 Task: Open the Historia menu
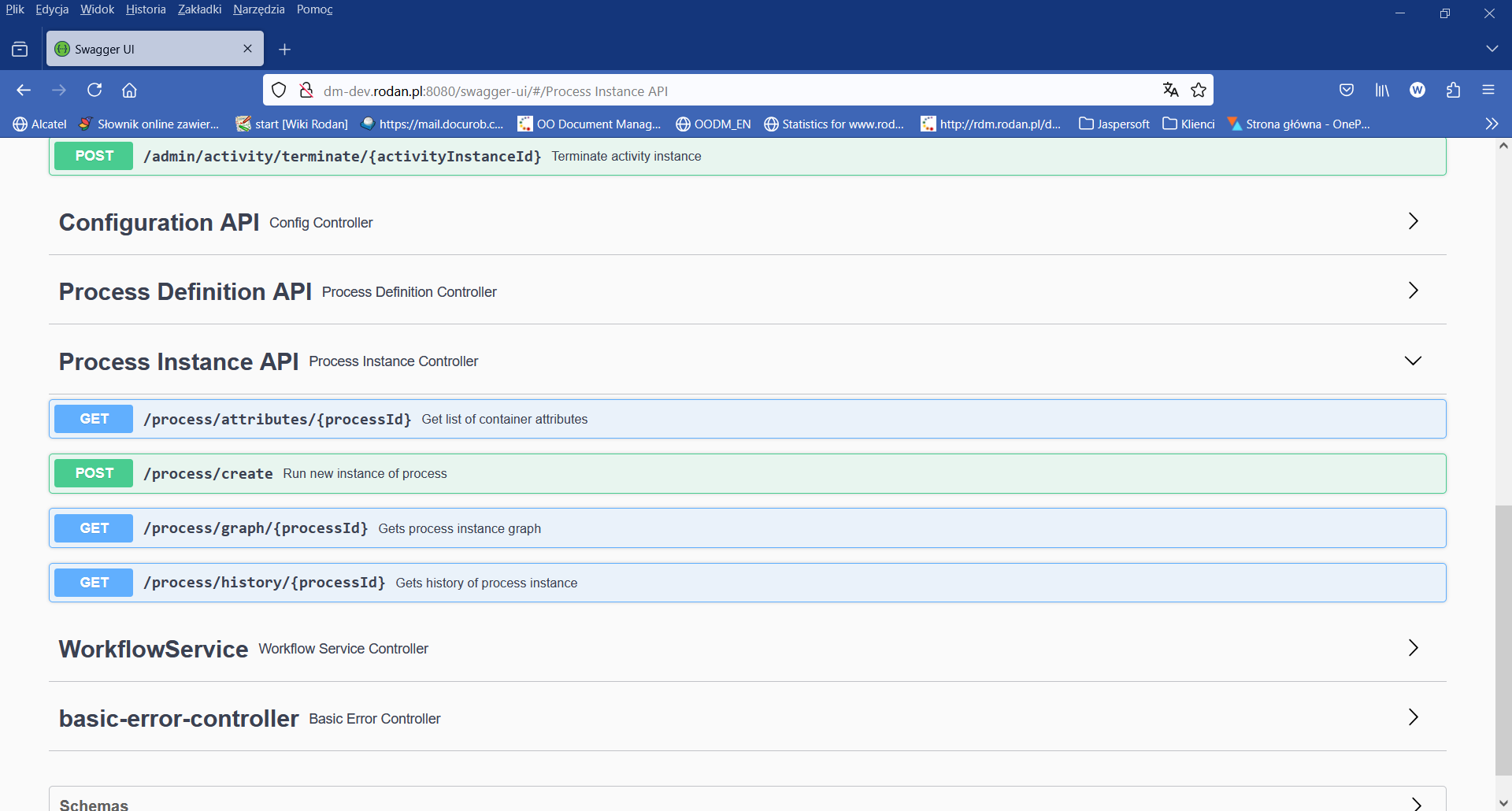(145, 9)
